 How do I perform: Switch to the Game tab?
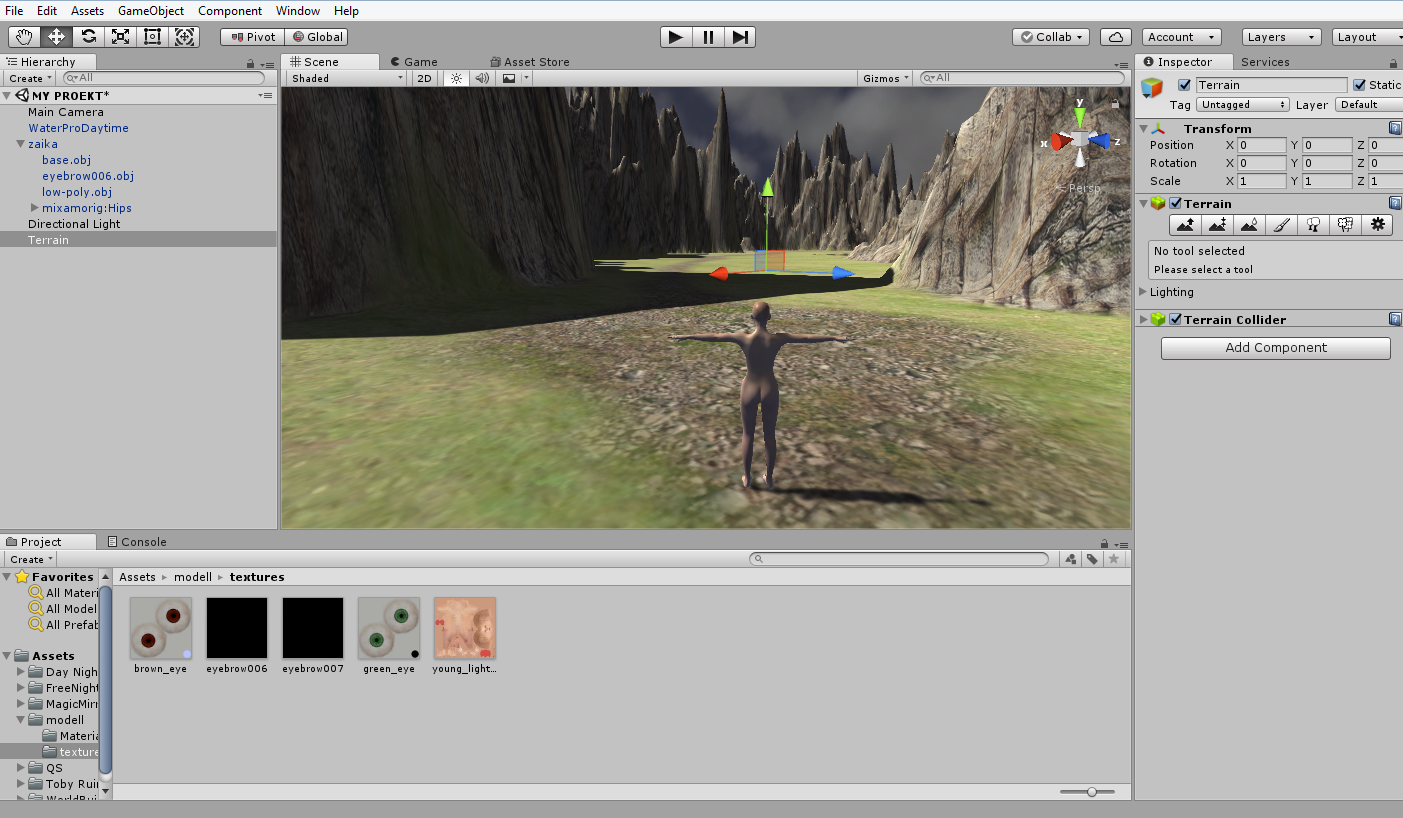(413, 62)
